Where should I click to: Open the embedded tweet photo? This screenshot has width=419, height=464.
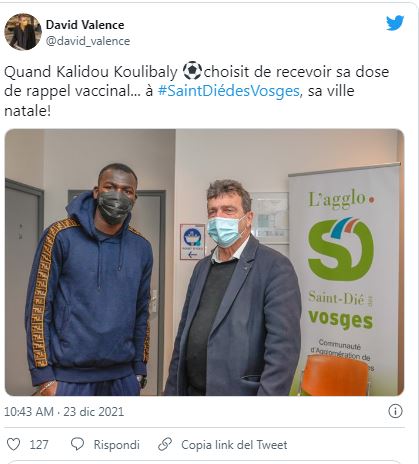204,262
